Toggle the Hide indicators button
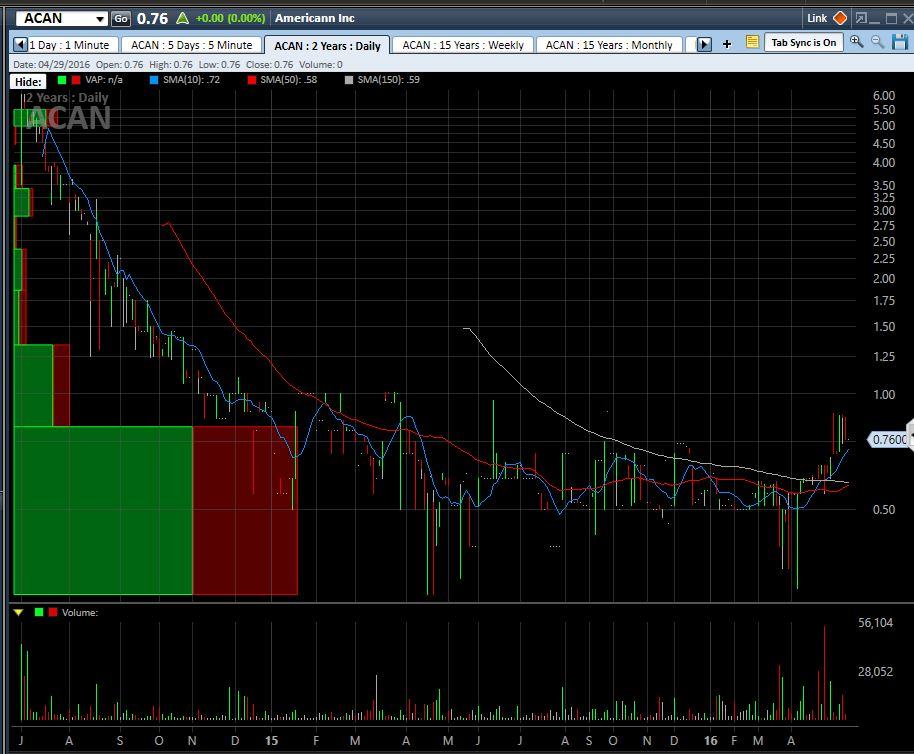This screenshot has height=754, width=914. coord(28,80)
